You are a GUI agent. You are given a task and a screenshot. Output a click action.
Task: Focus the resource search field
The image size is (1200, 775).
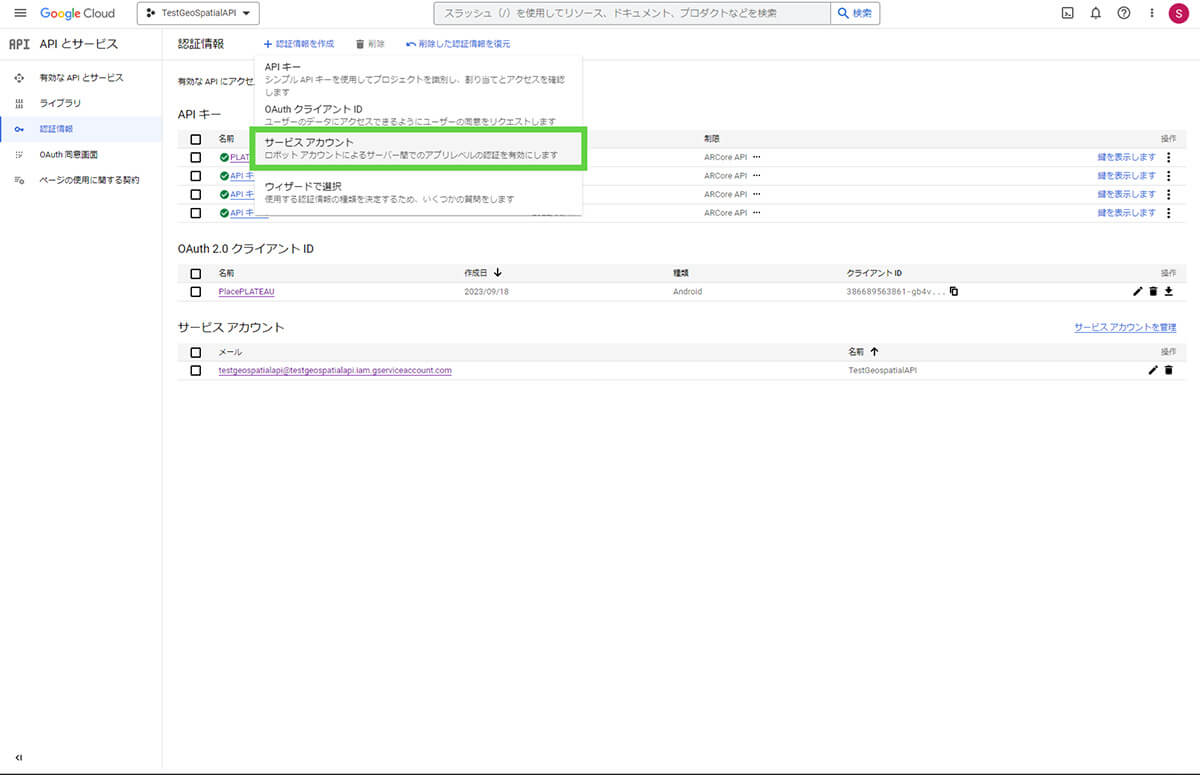[x=632, y=13]
